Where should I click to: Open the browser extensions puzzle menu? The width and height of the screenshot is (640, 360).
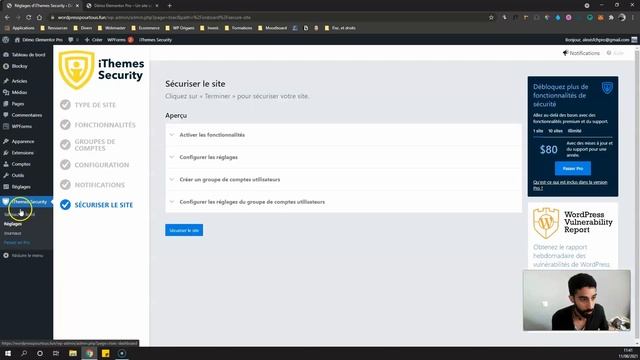[x=611, y=18]
